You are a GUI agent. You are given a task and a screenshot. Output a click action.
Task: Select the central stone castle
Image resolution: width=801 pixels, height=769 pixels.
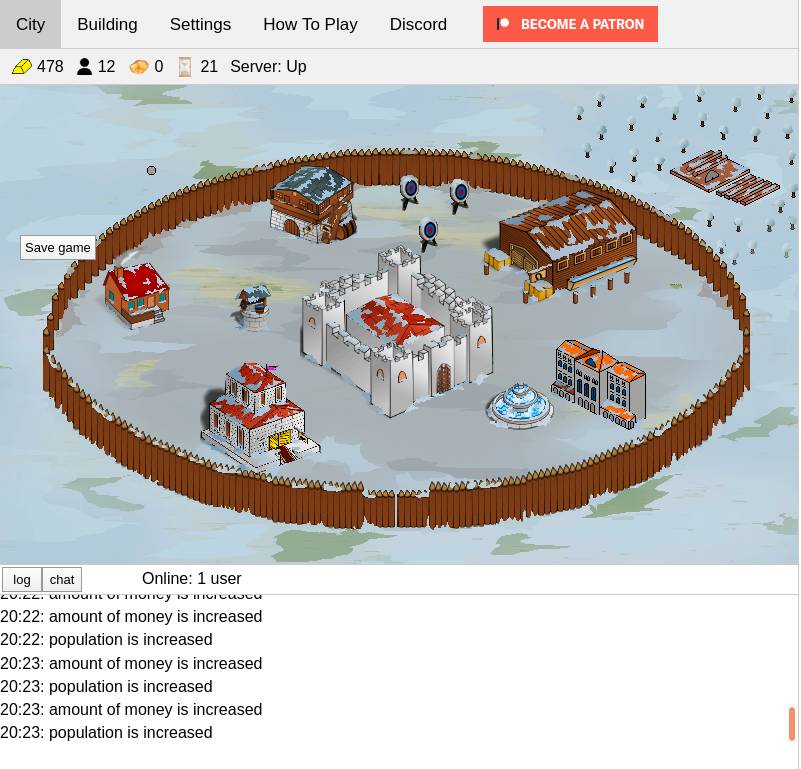(x=397, y=332)
